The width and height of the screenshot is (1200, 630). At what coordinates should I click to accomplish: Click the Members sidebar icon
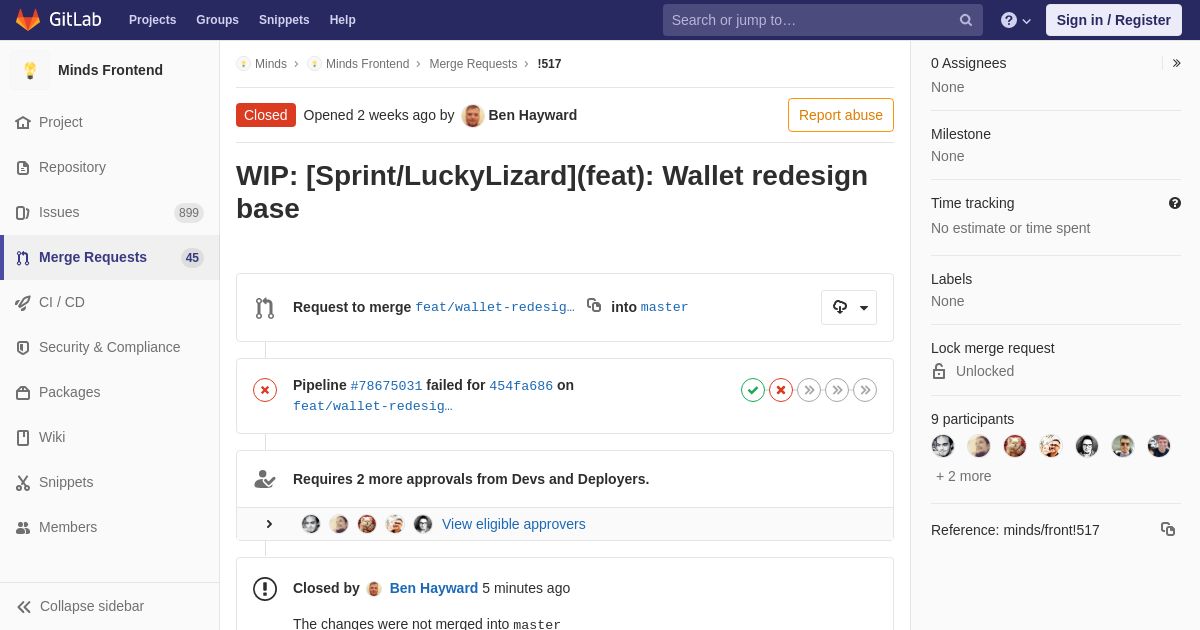pos(23,528)
